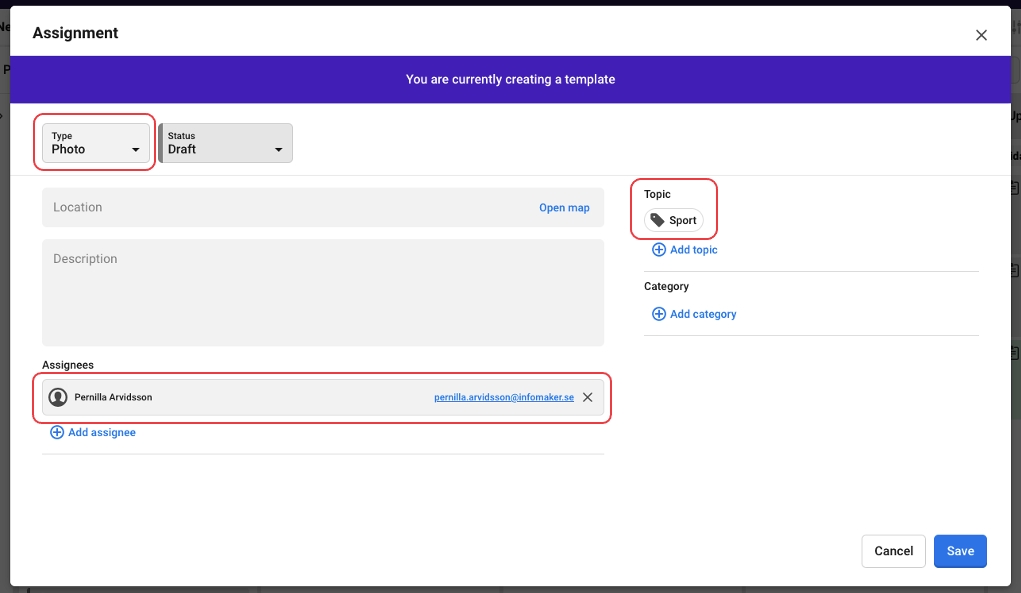Image resolution: width=1021 pixels, height=593 pixels.
Task: Open the Type dropdown showing Photo
Action: coord(96,143)
